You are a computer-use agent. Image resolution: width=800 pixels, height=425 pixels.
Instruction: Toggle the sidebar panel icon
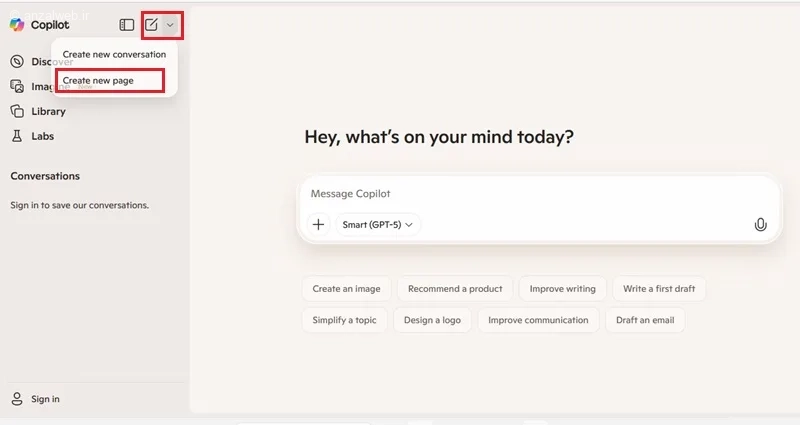click(x=127, y=25)
